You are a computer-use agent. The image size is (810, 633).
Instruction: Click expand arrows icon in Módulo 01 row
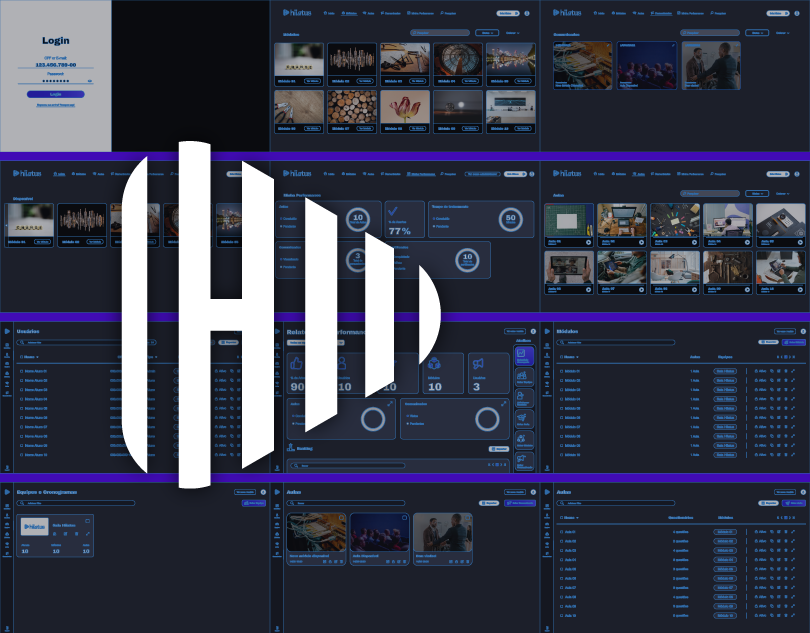(x=792, y=371)
